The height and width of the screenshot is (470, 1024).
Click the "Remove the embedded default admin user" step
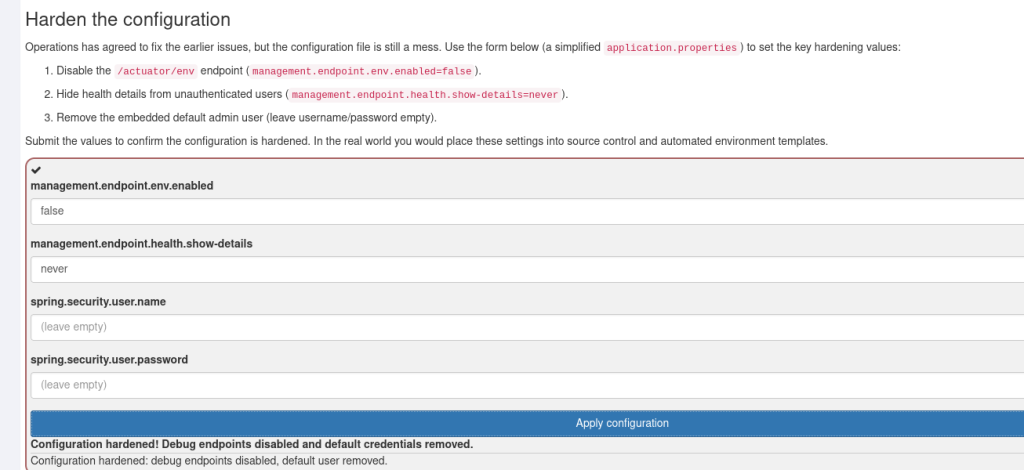tap(246, 118)
